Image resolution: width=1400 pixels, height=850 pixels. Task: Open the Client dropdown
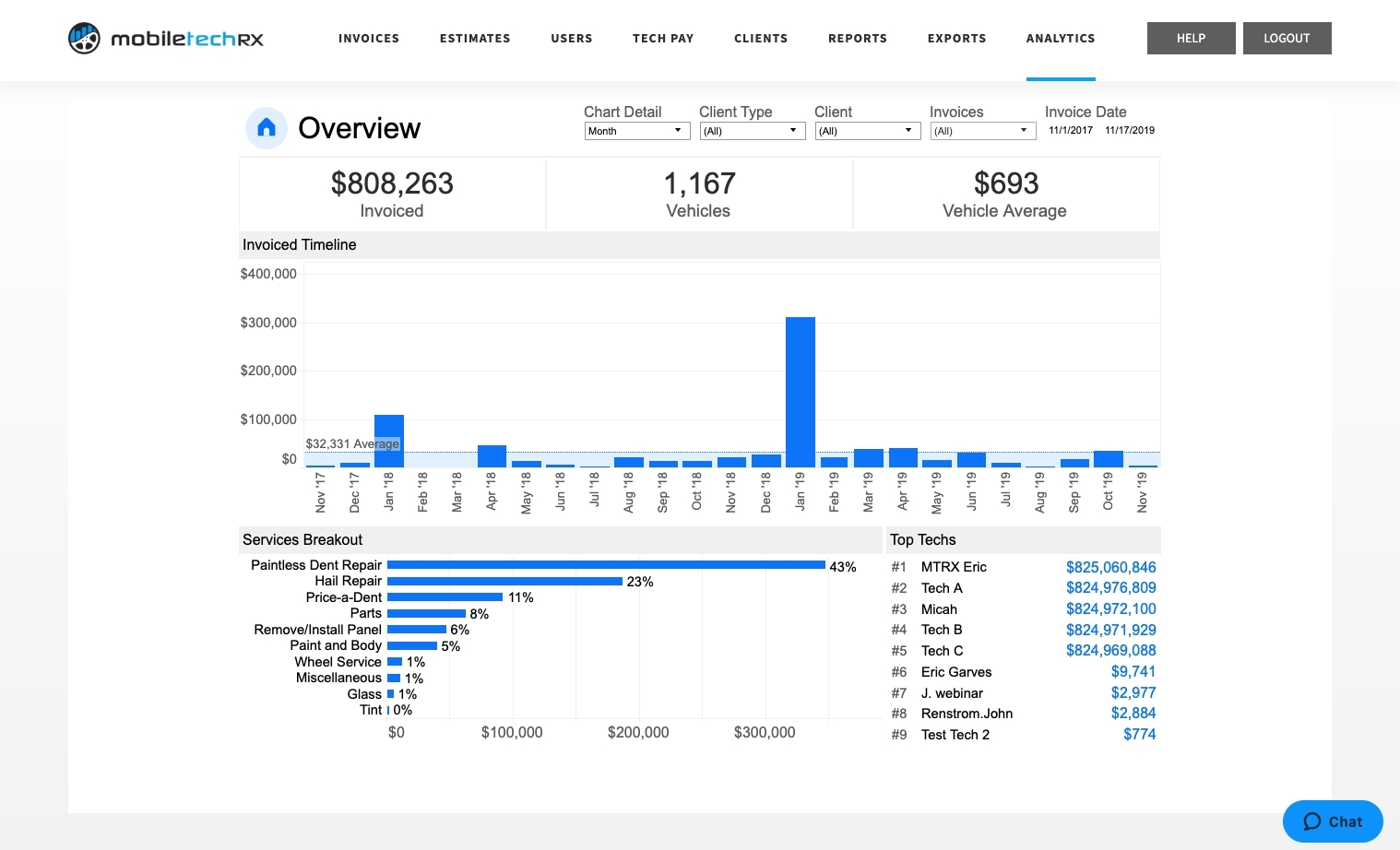pyautogui.click(x=867, y=130)
